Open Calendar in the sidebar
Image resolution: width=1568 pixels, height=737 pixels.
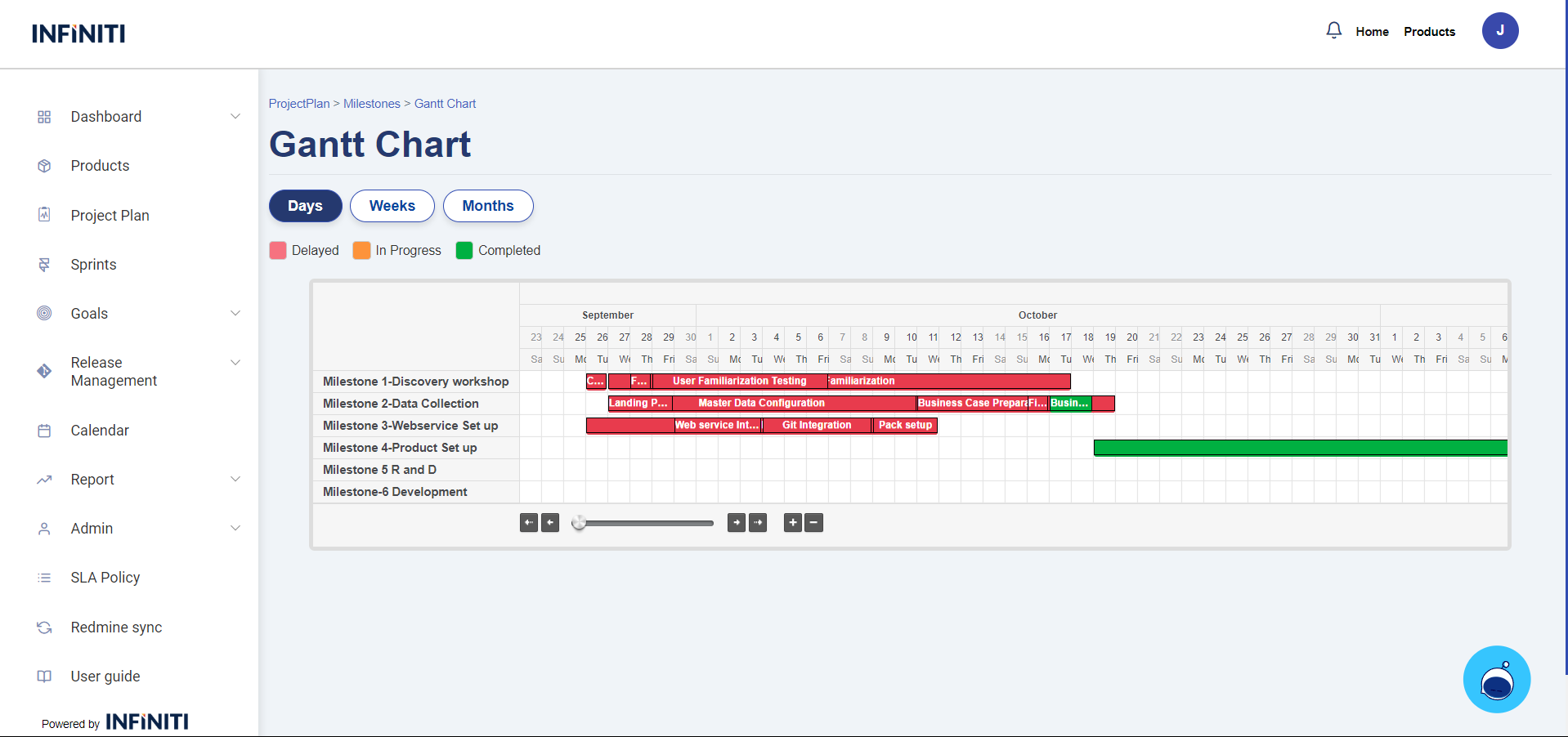point(100,431)
